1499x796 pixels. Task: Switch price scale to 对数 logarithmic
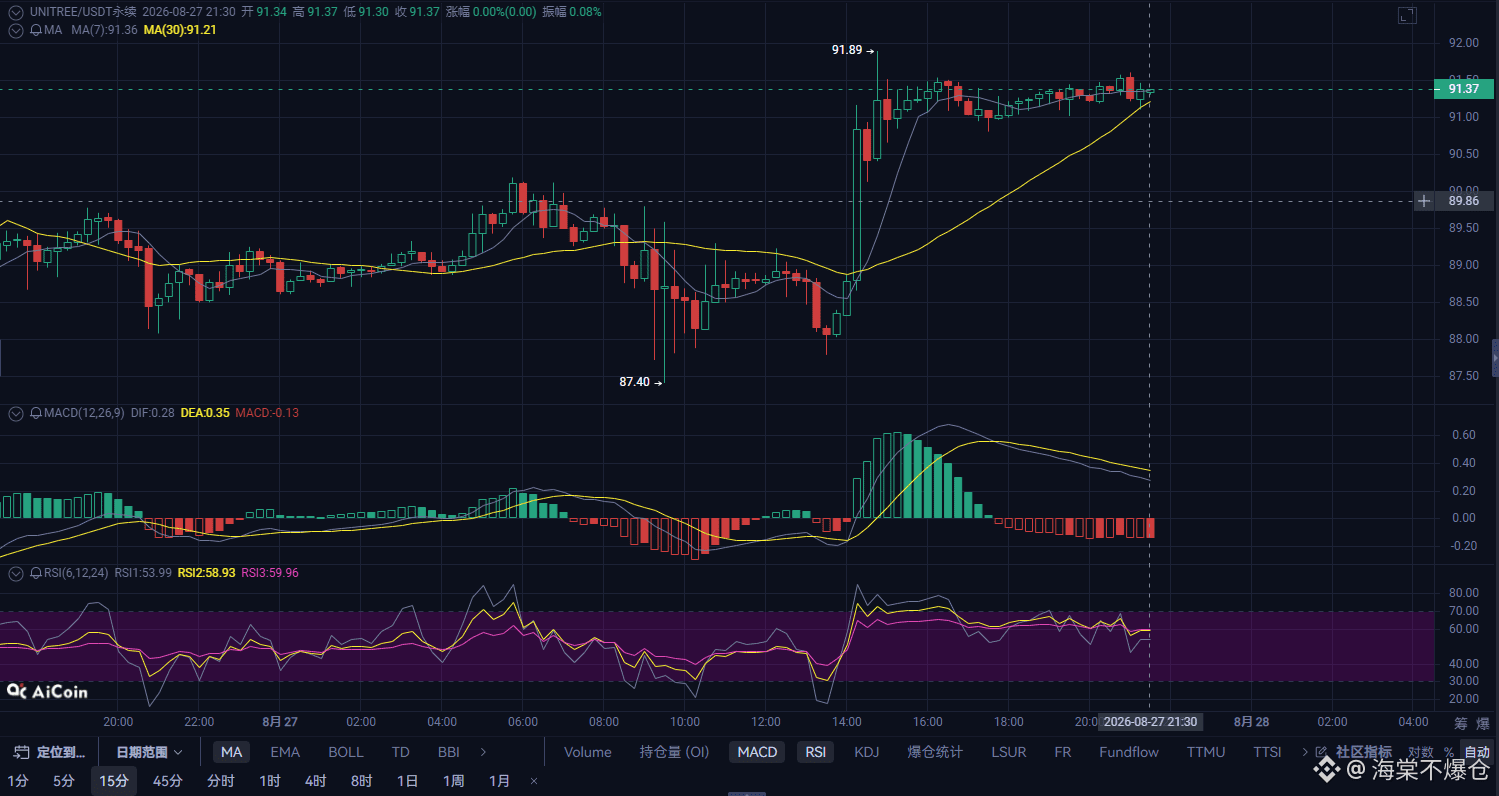click(x=1420, y=752)
